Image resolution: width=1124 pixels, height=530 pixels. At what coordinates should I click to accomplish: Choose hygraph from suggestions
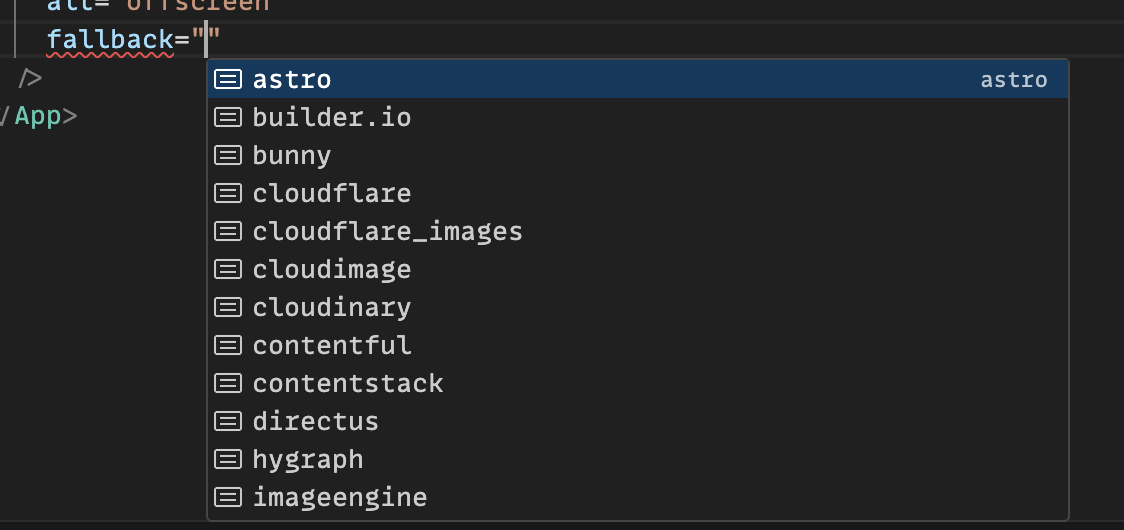point(308,460)
